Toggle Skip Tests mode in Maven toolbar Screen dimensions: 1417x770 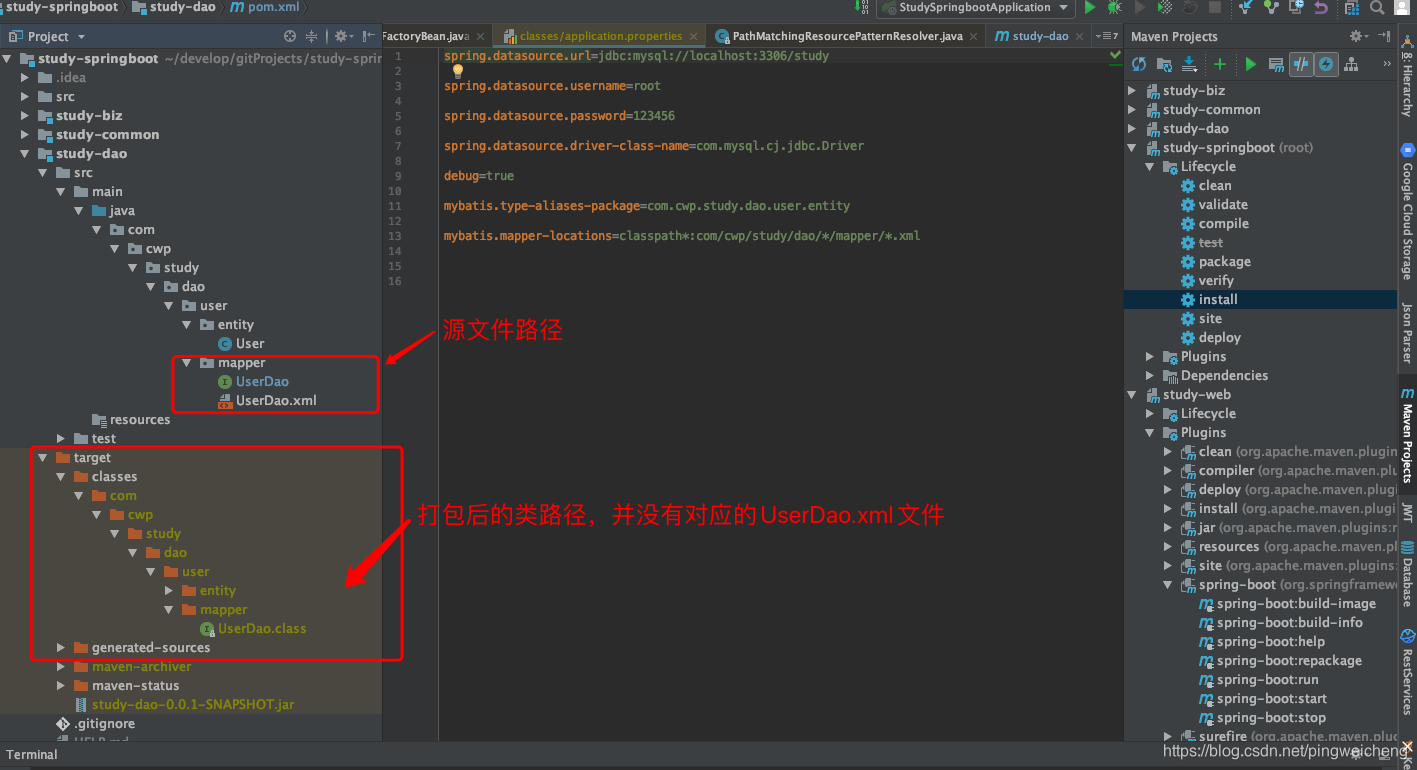pyautogui.click(x=1326, y=64)
